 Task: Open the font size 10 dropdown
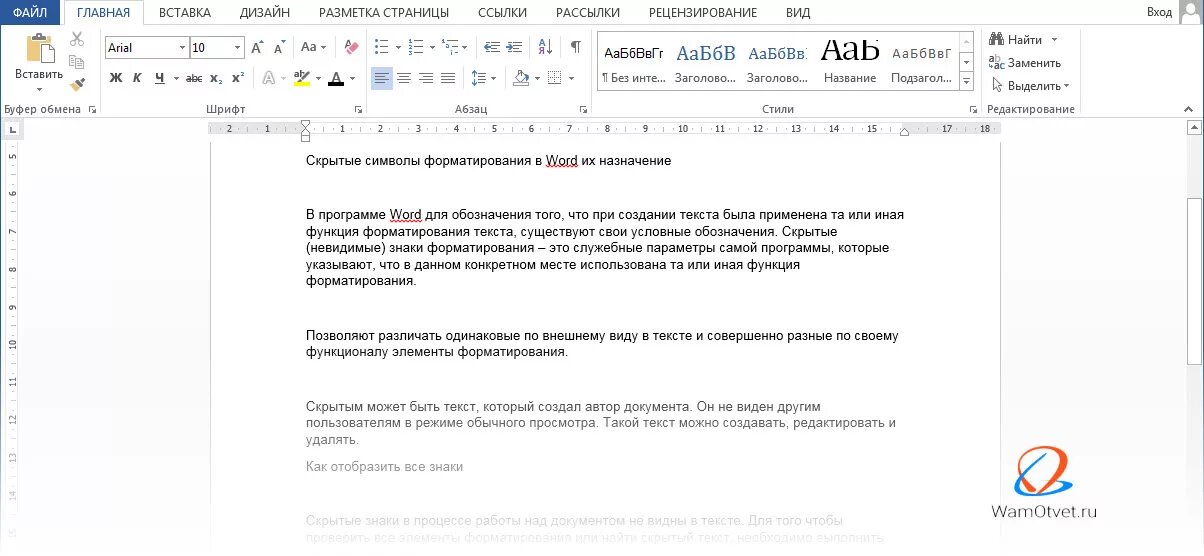tap(238, 48)
